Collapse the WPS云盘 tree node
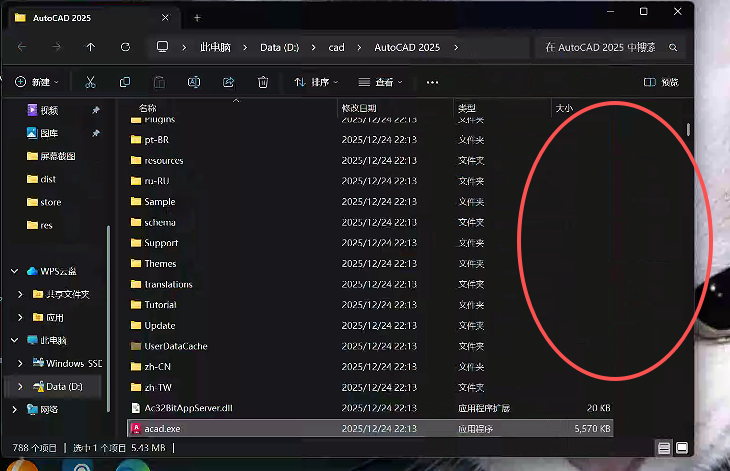Viewport: 730px width, 471px height. pyautogui.click(x=14, y=271)
